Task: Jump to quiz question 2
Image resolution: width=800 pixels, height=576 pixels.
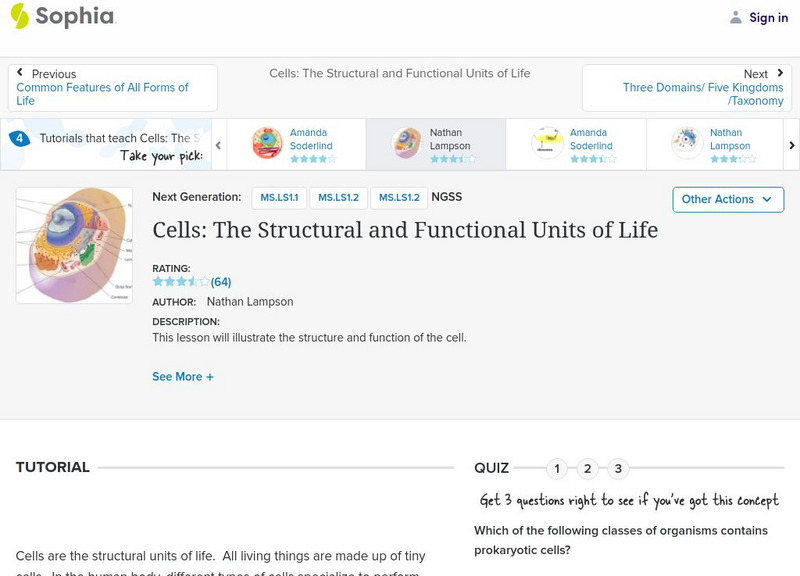Action: 588,468
